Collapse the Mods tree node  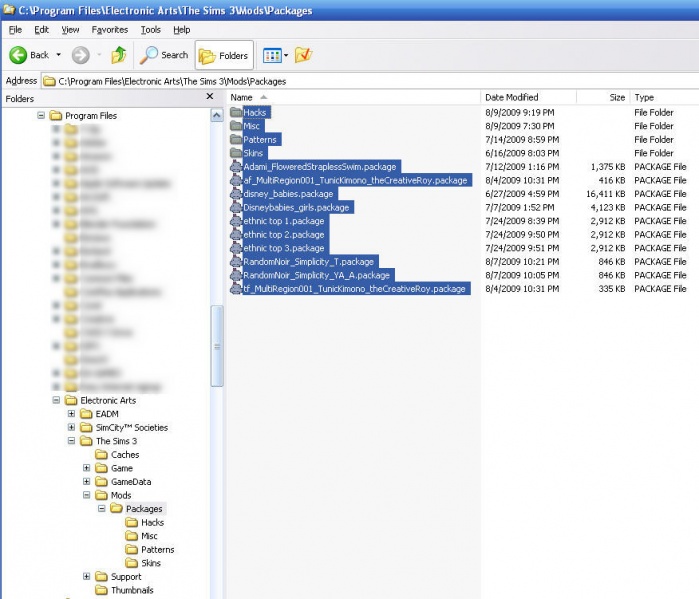[x=86, y=495]
